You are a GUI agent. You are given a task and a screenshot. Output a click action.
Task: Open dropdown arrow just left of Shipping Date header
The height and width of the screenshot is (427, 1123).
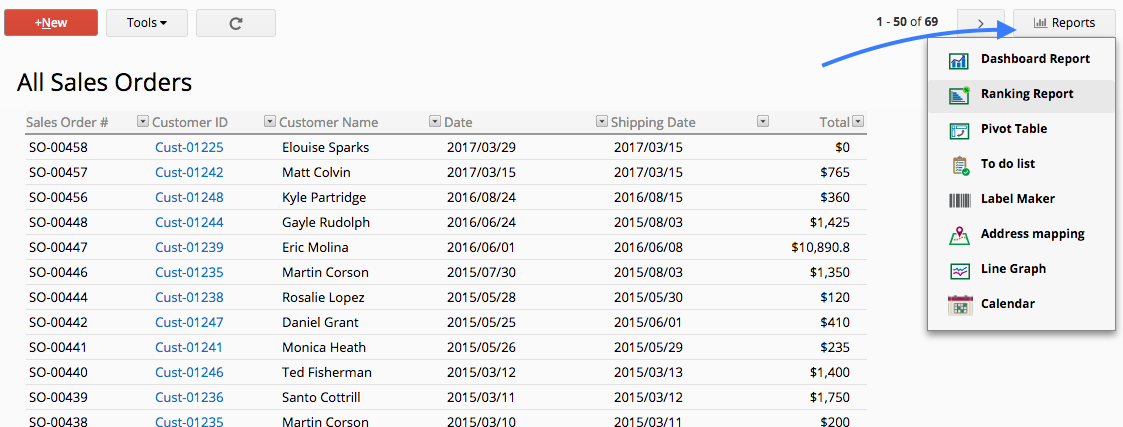click(x=601, y=122)
